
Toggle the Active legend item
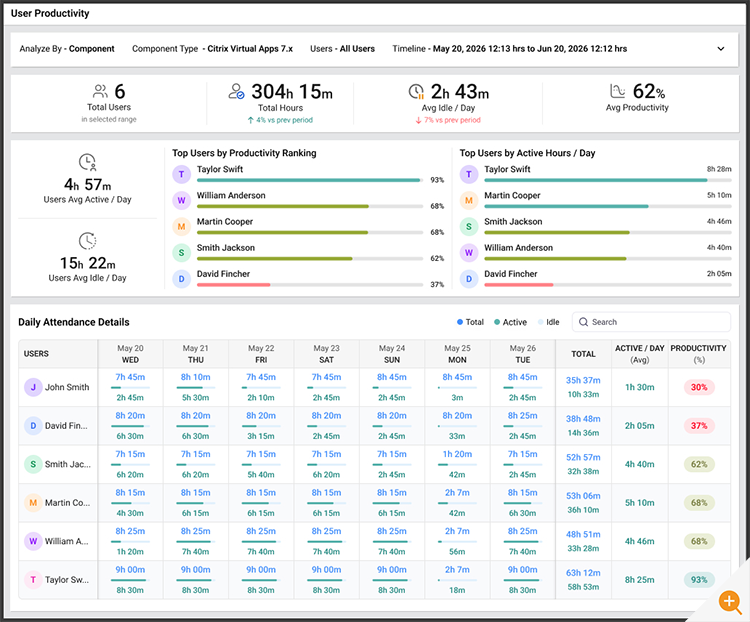510,322
